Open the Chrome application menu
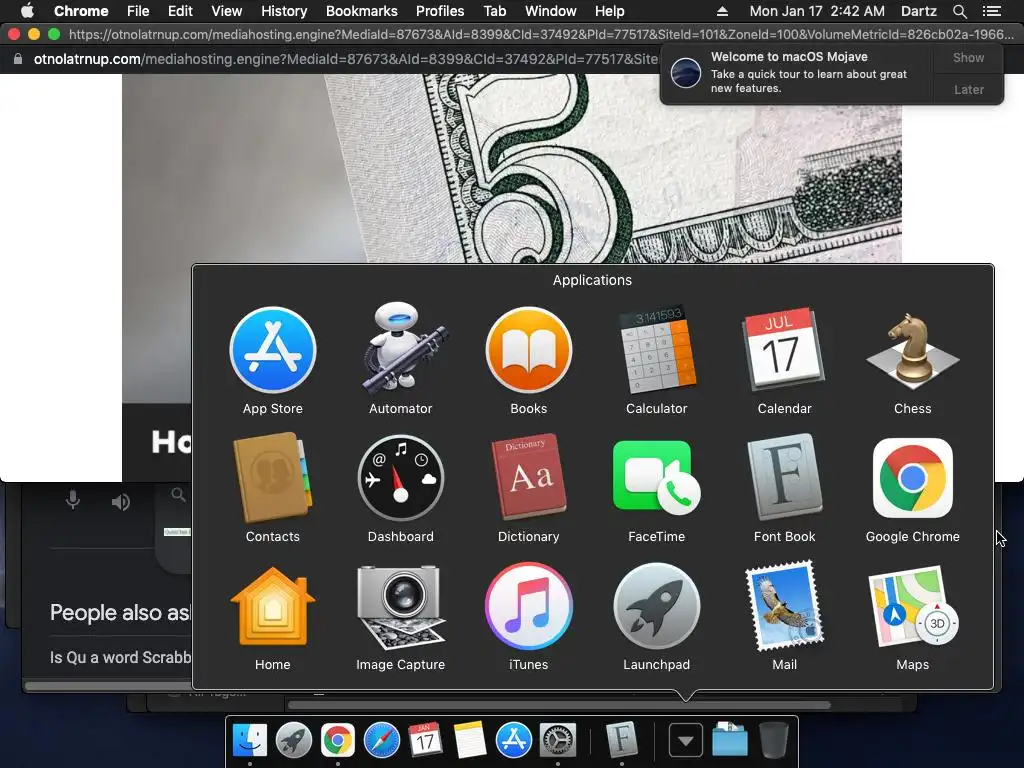 (x=81, y=11)
